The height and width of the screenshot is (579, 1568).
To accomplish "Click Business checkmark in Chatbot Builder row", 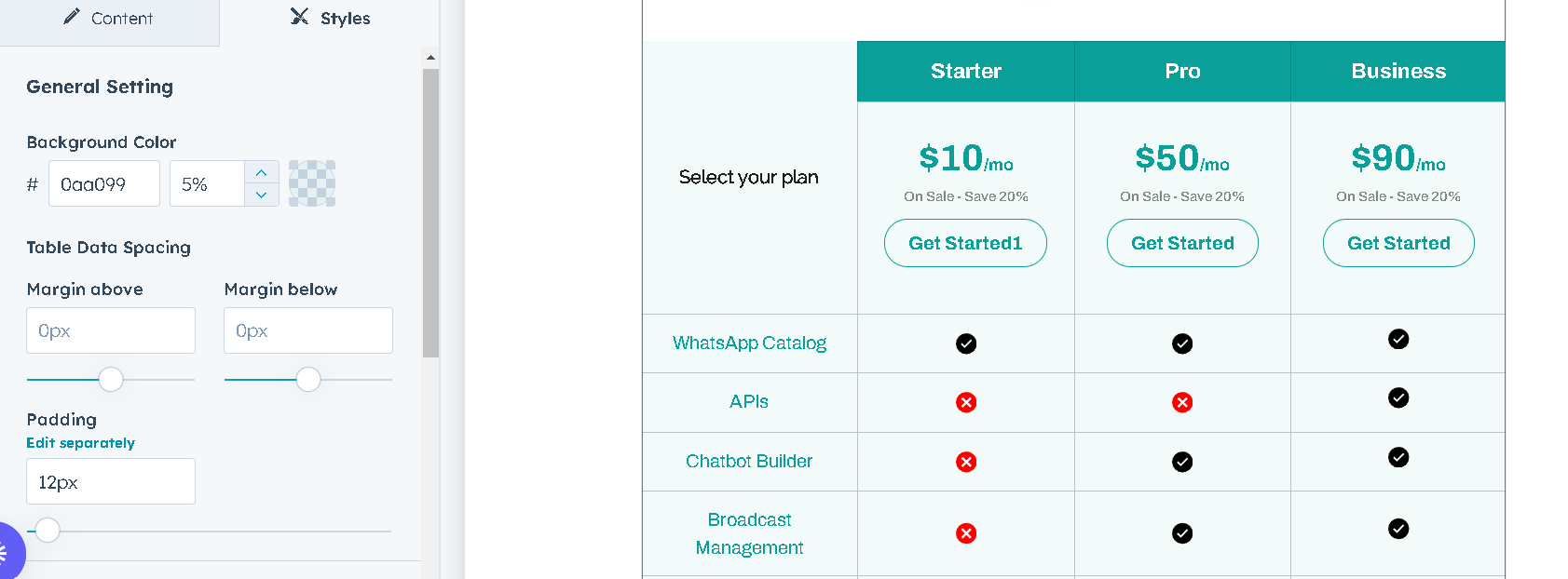I will point(1398,457).
